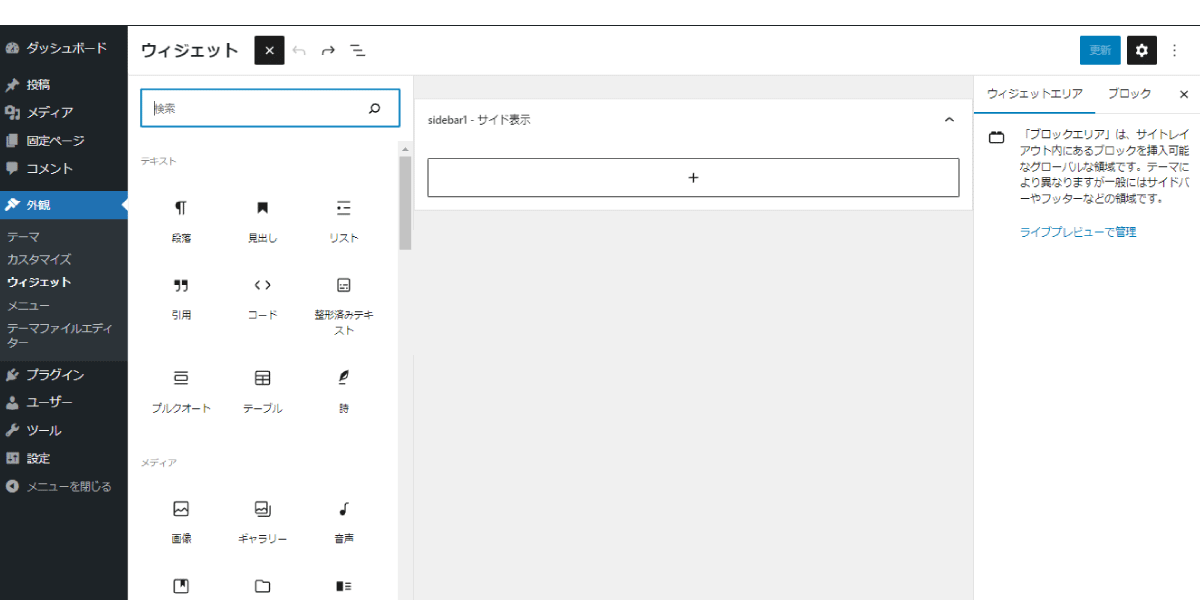Collapse the admin menu (メニューを閉じる)
The width and height of the screenshot is (1200, 600).
point(64,487)
